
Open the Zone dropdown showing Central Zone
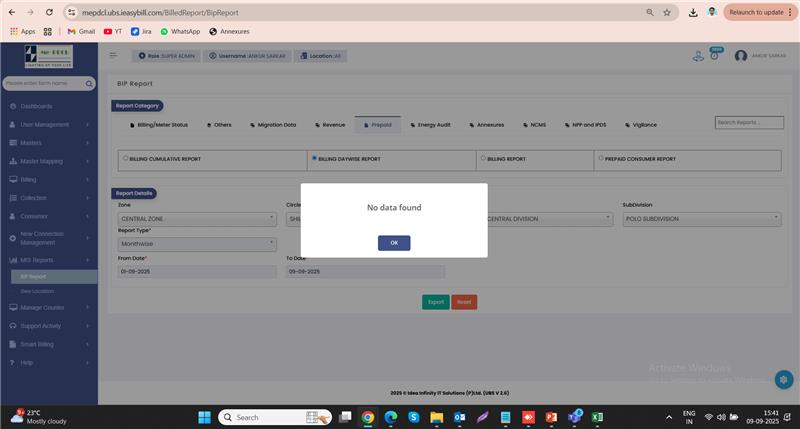pos(197,219)
